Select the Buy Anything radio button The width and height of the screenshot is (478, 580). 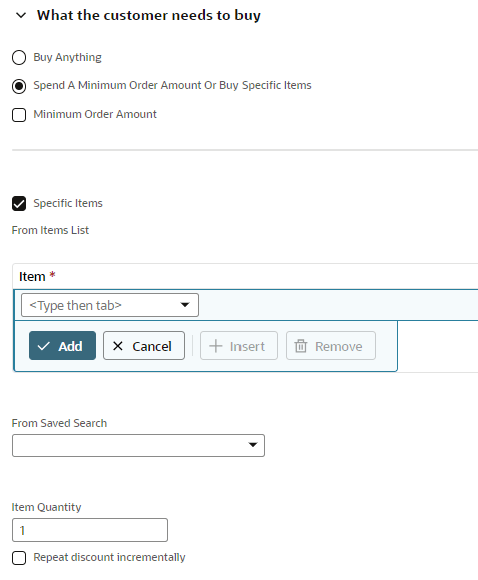pyautogui.click(x=19, y=58)
